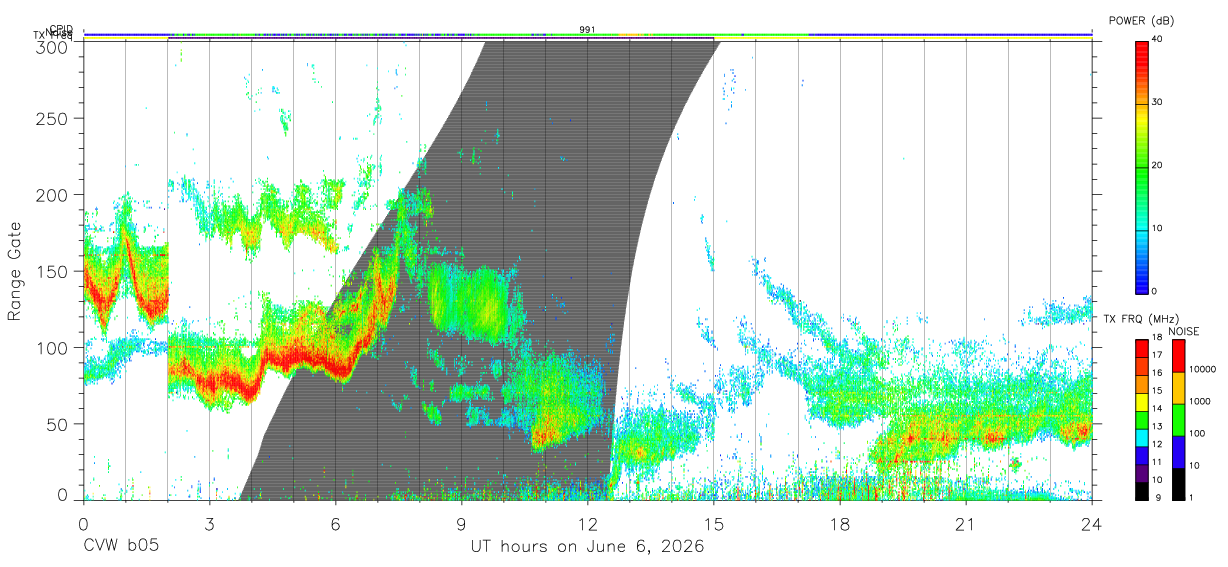Image resolution: width=1228 pixels, height=567 pixels.
Task: Click the 13 label on TX FRQ legend
Action: click(1157, 426)
